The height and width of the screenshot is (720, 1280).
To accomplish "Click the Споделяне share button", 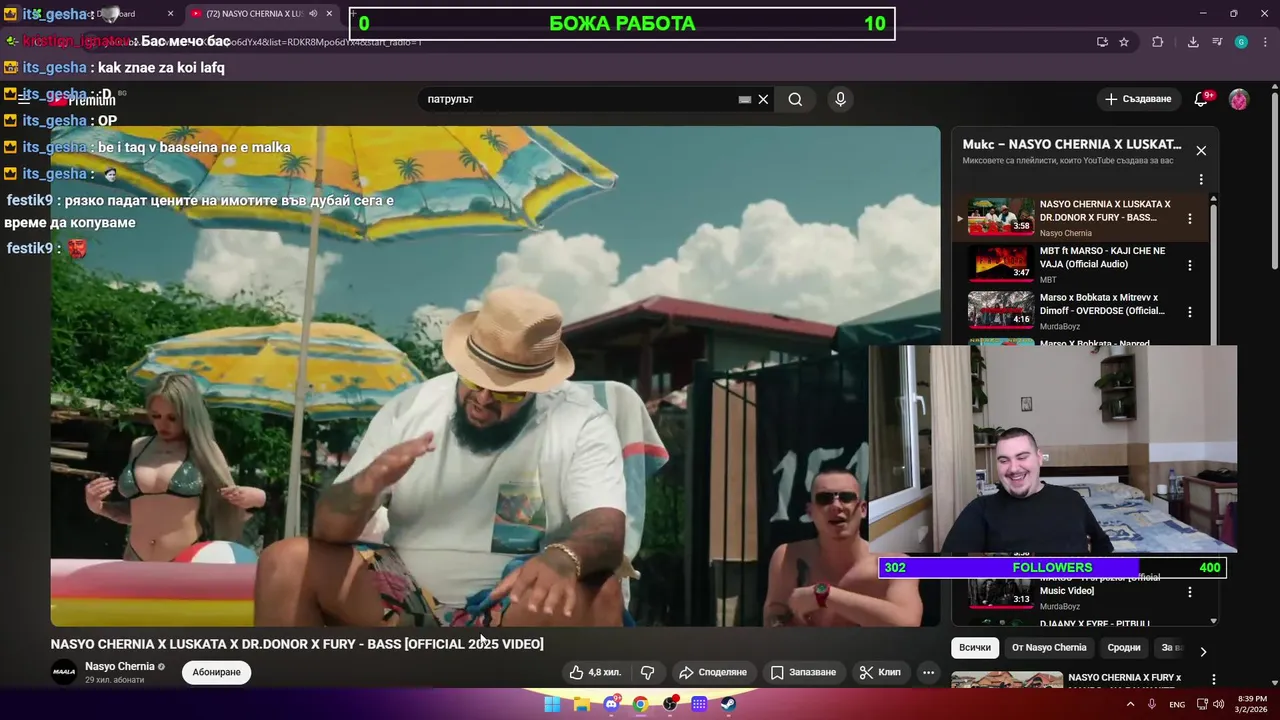I will (713, 672).
